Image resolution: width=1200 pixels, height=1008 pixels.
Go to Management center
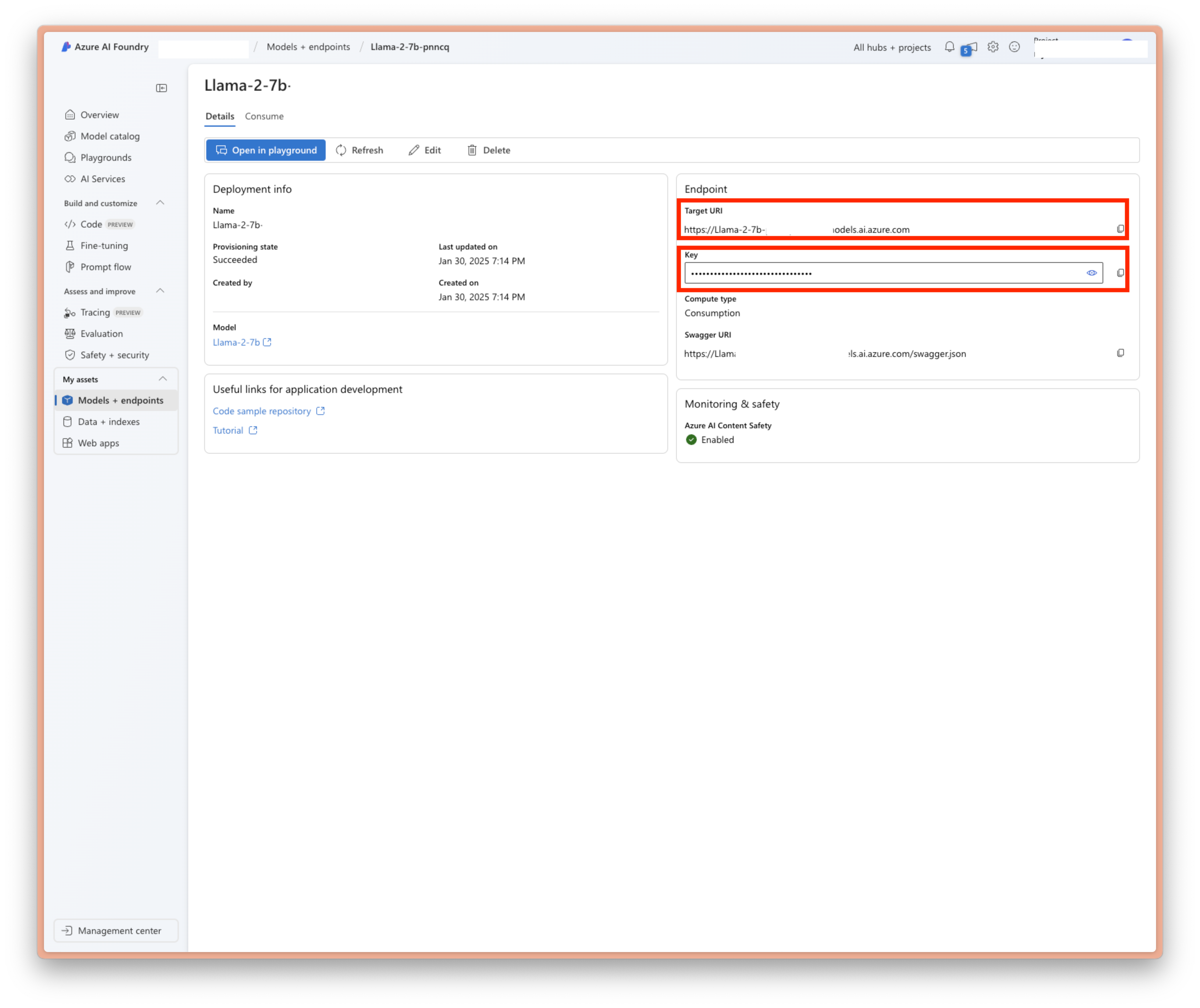tap(116, 931)
